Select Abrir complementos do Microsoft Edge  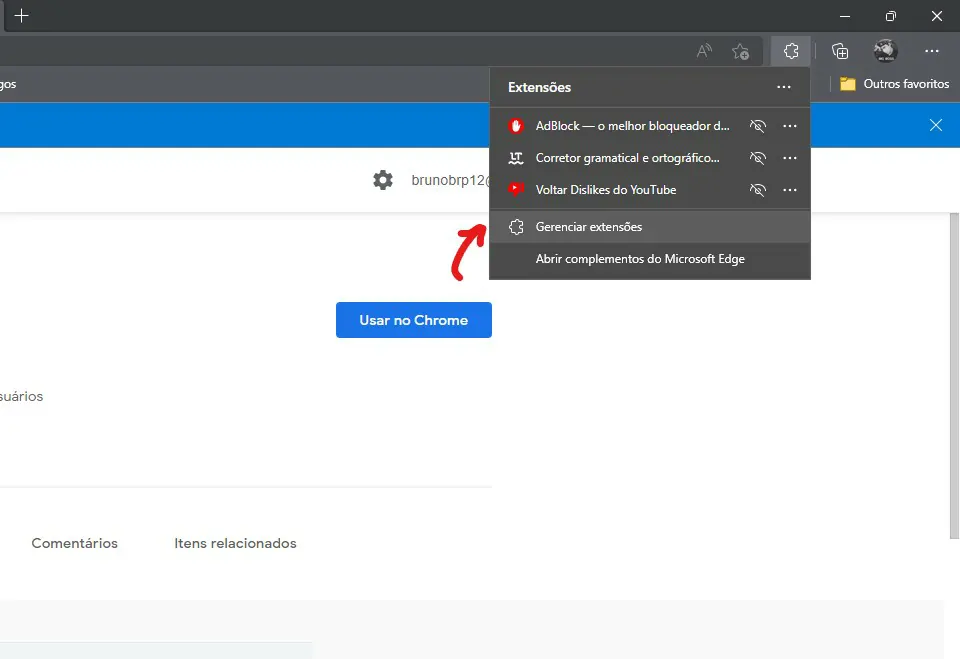tap(650, 259)
